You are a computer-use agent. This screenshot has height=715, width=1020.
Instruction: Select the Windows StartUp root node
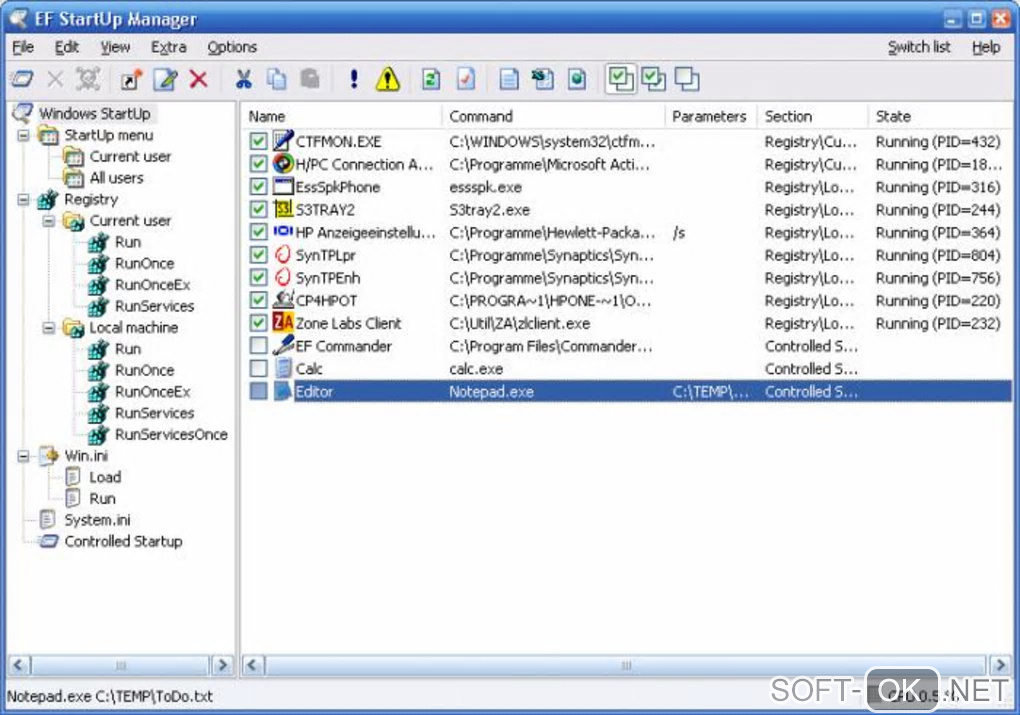point(94,113)
